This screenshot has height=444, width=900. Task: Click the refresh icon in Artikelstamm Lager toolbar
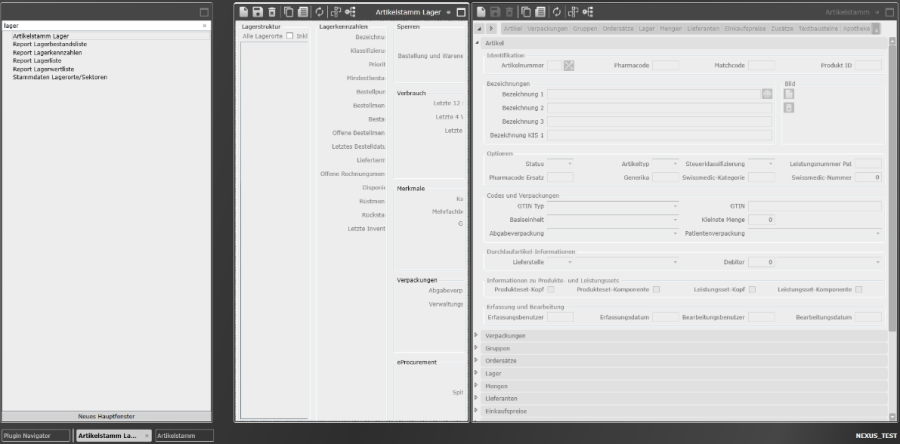pyautogui.click(x=320, y=11)
